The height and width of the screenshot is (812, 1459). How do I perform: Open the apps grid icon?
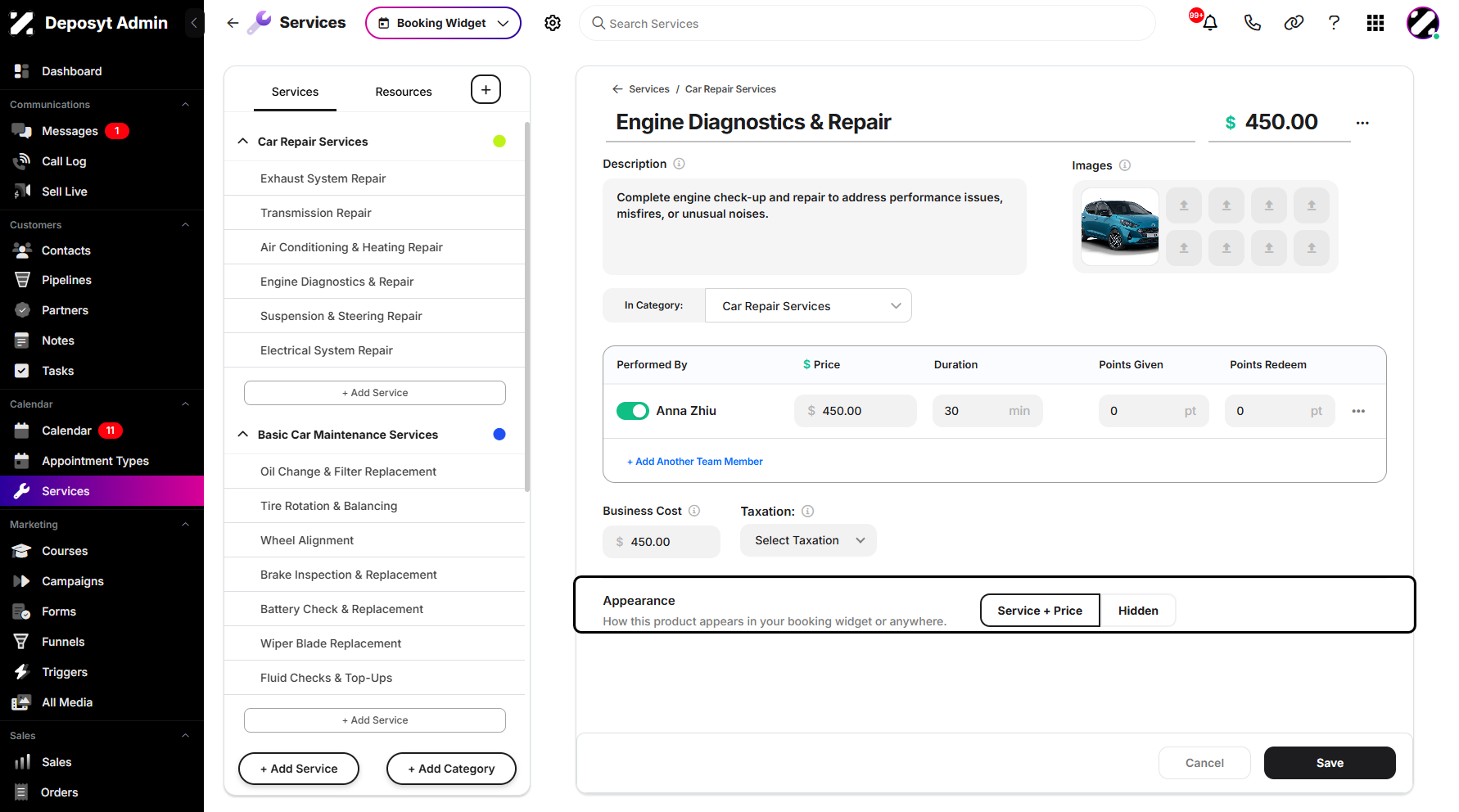(1375, 23)
